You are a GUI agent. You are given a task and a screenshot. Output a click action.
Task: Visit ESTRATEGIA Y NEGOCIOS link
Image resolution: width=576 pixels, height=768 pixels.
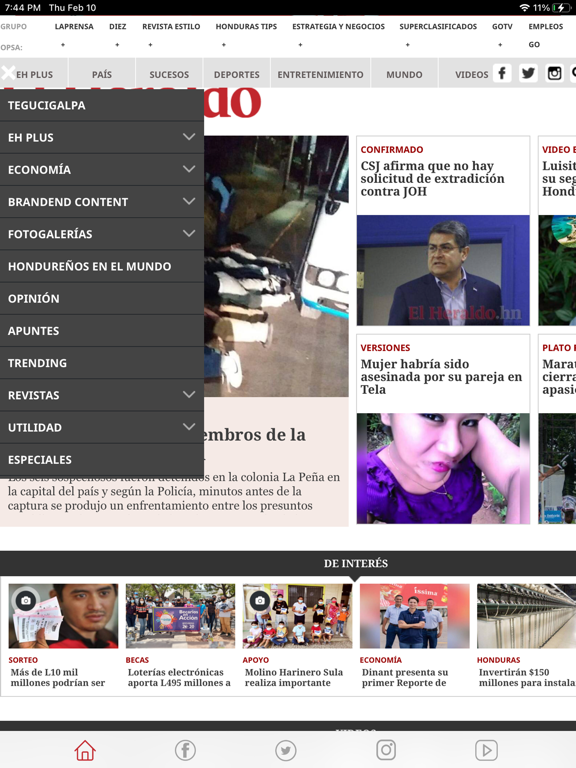coord(338,26)
